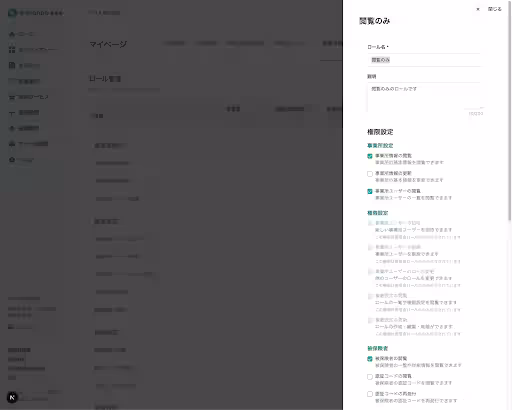Click the T-shaped icon in the sidebar

[12, 113]
